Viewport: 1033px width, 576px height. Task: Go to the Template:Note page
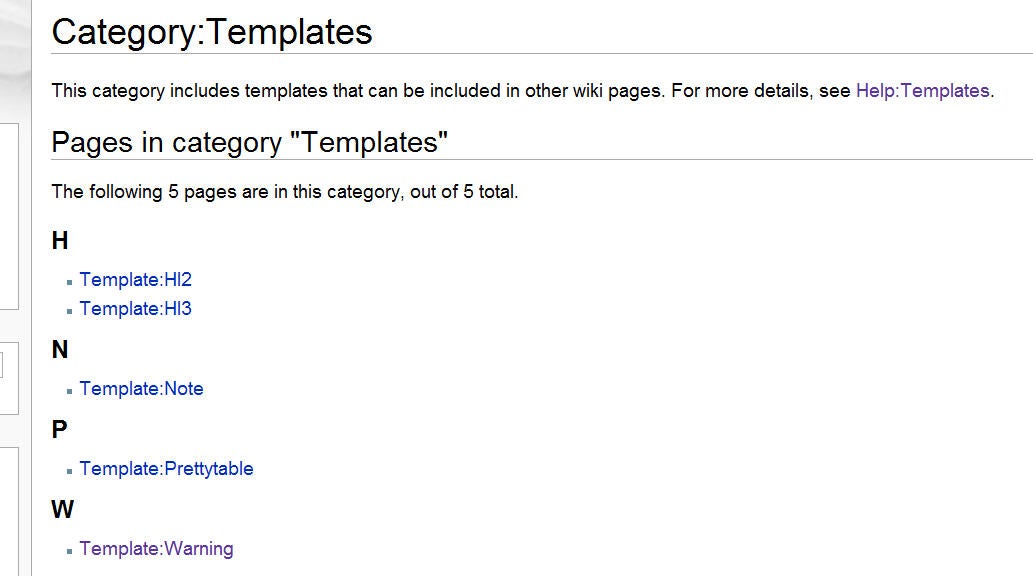[142, 388]
